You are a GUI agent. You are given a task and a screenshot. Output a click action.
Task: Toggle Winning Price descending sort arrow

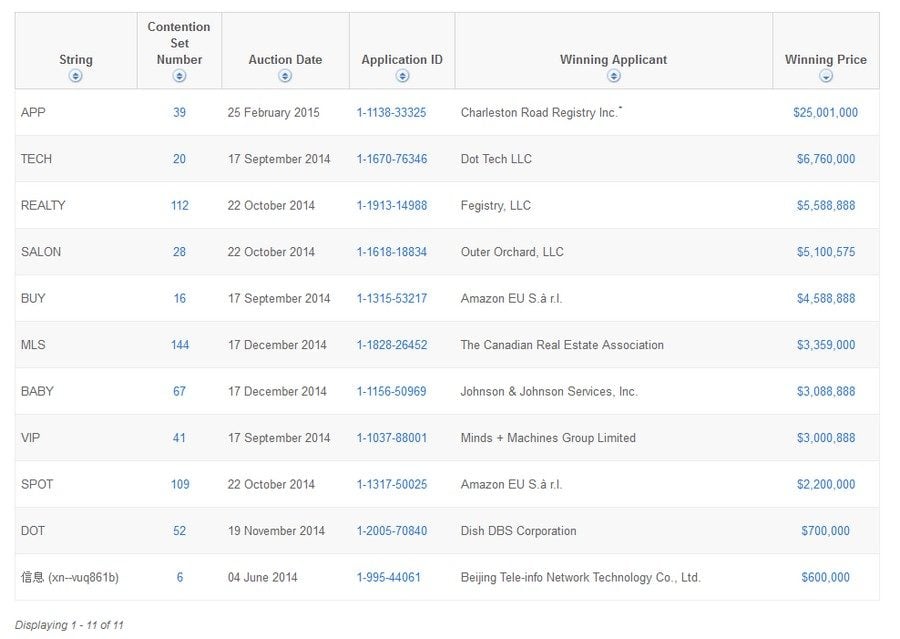[x=825, y=76]
